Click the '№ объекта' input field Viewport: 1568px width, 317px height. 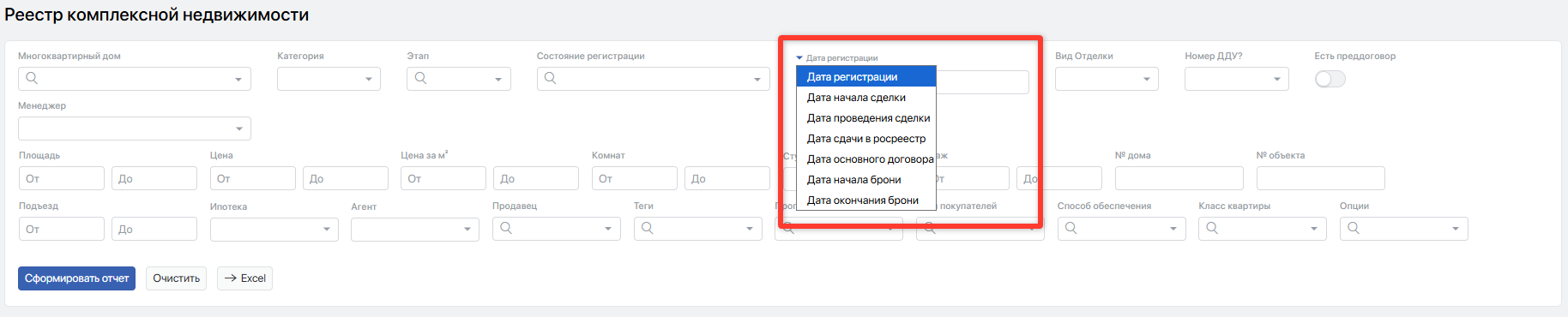point(1321,178)
